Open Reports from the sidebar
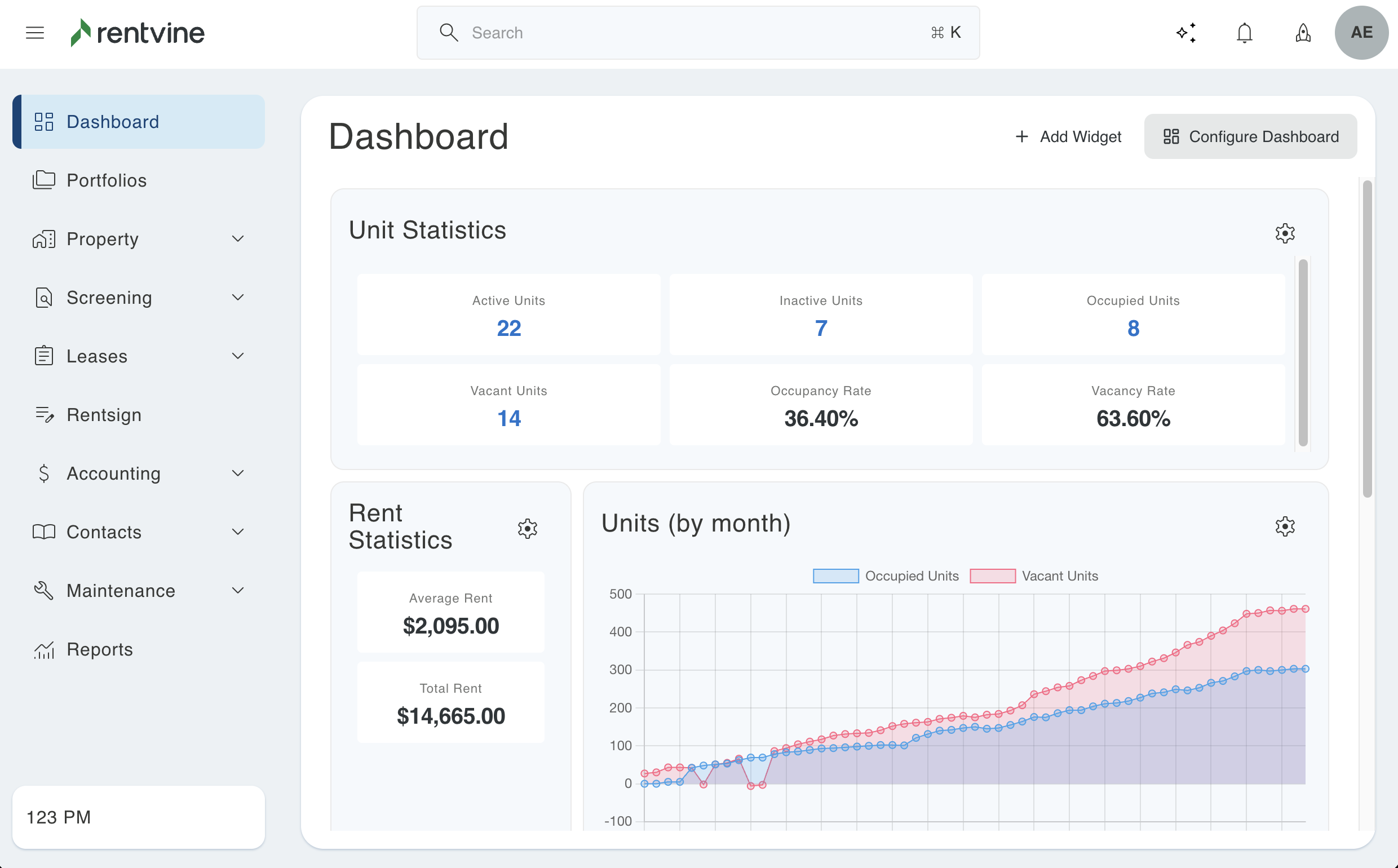 click(99, 649)
